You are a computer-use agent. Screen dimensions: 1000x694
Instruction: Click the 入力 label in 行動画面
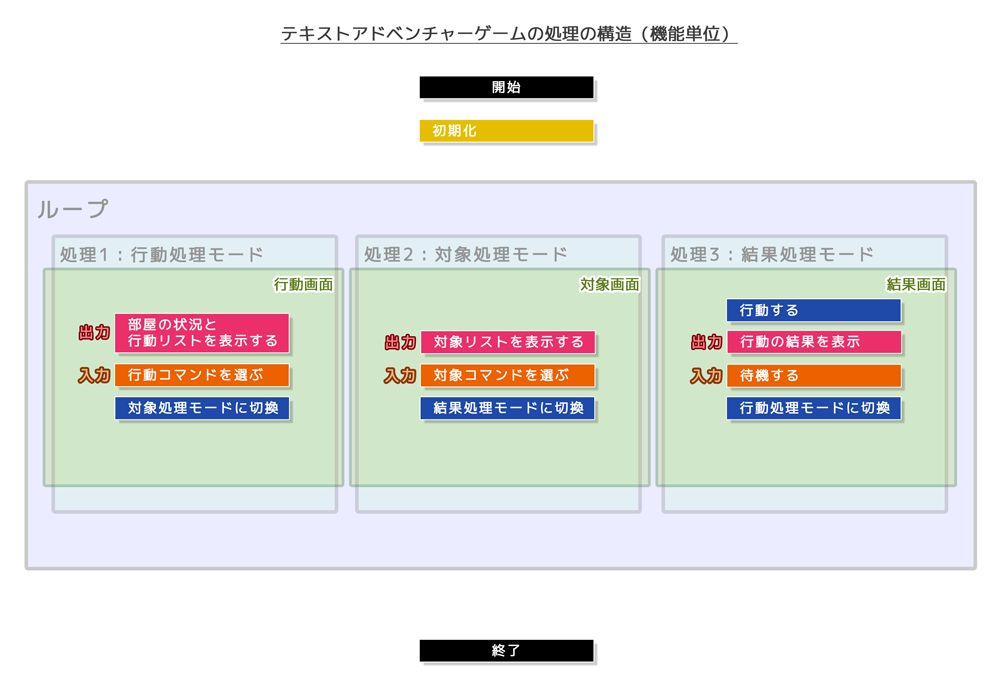(x=94, y=375)
